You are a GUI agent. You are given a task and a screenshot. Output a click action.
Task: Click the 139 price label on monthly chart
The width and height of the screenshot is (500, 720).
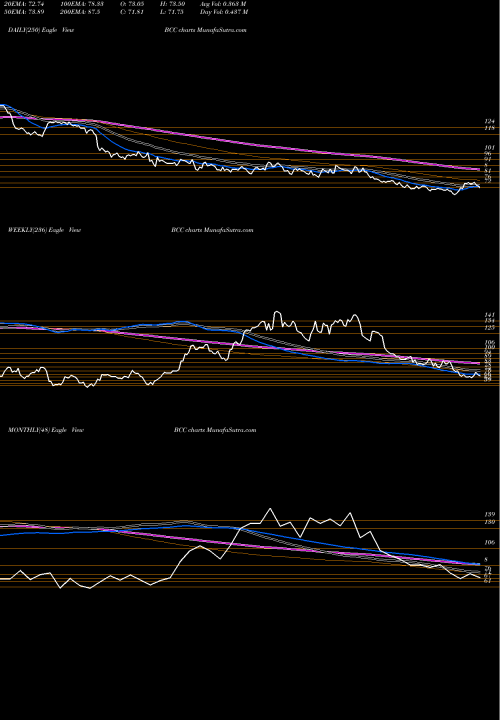click(x=489, y=514)
